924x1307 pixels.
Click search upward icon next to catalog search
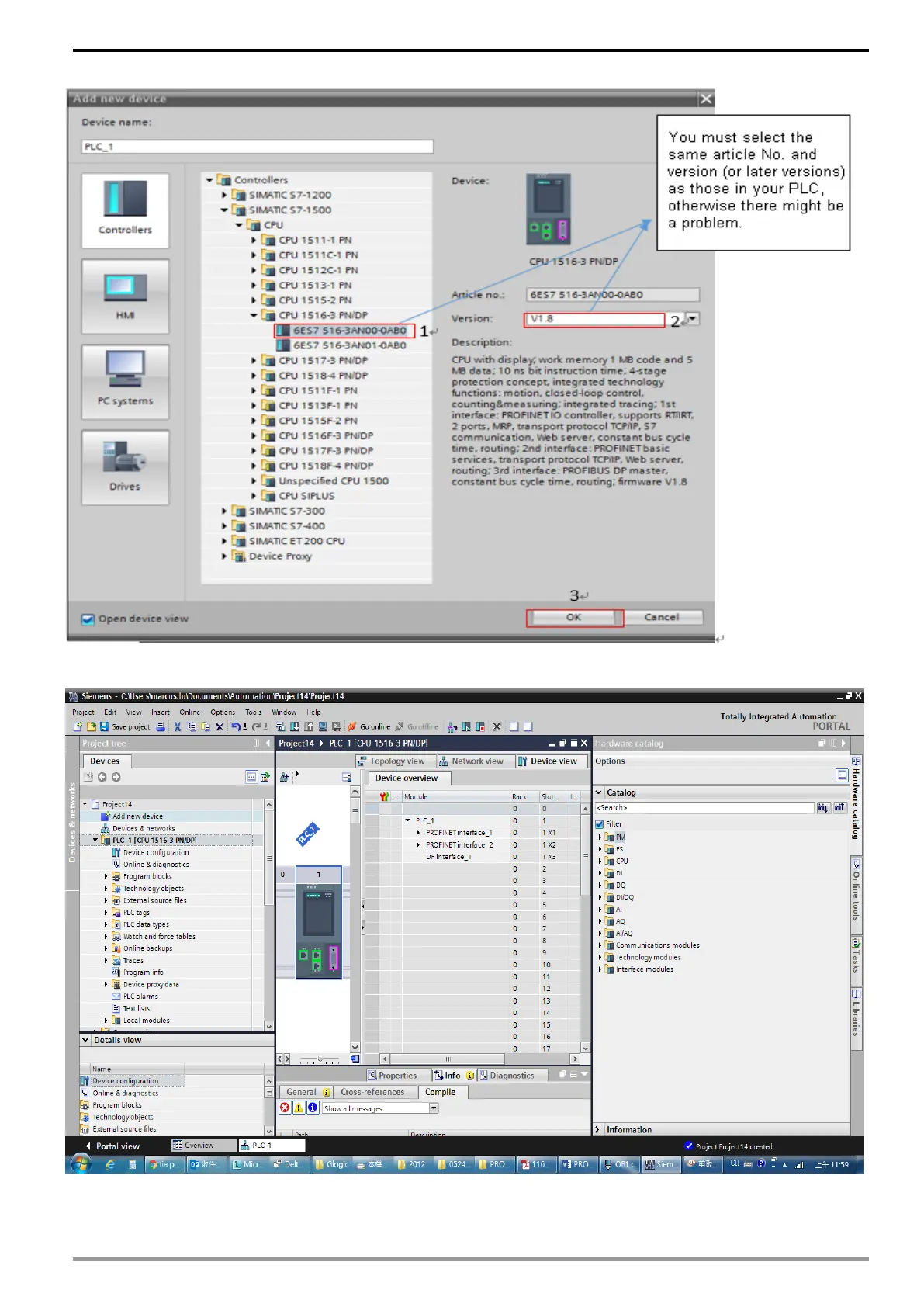coord(839,808)
